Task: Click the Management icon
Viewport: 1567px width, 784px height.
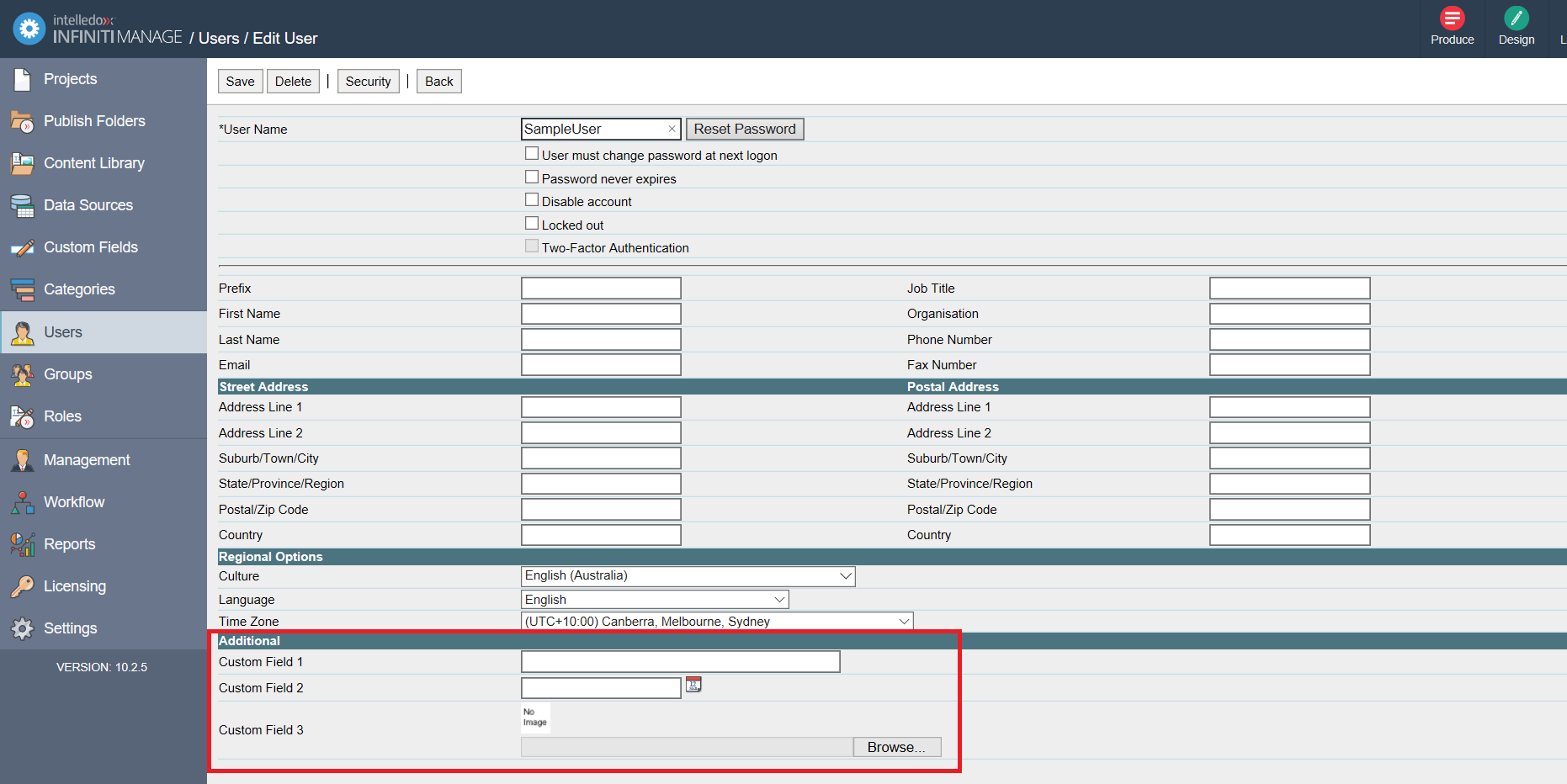Action: [23, 460]
